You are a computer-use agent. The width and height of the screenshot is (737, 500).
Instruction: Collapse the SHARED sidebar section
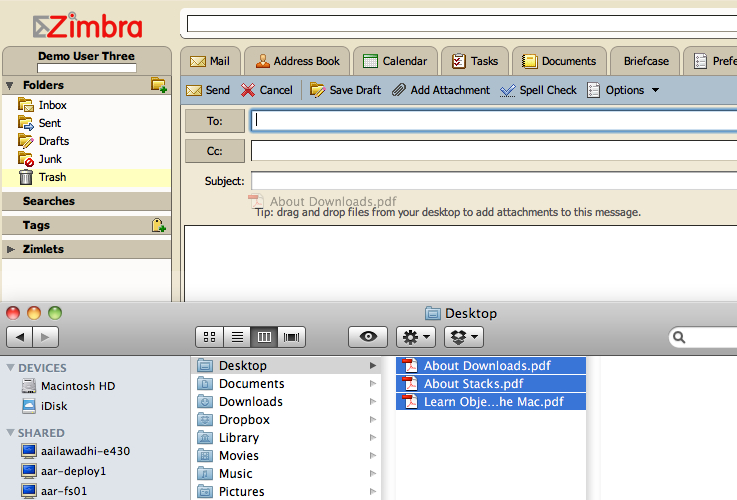(10, 432)
